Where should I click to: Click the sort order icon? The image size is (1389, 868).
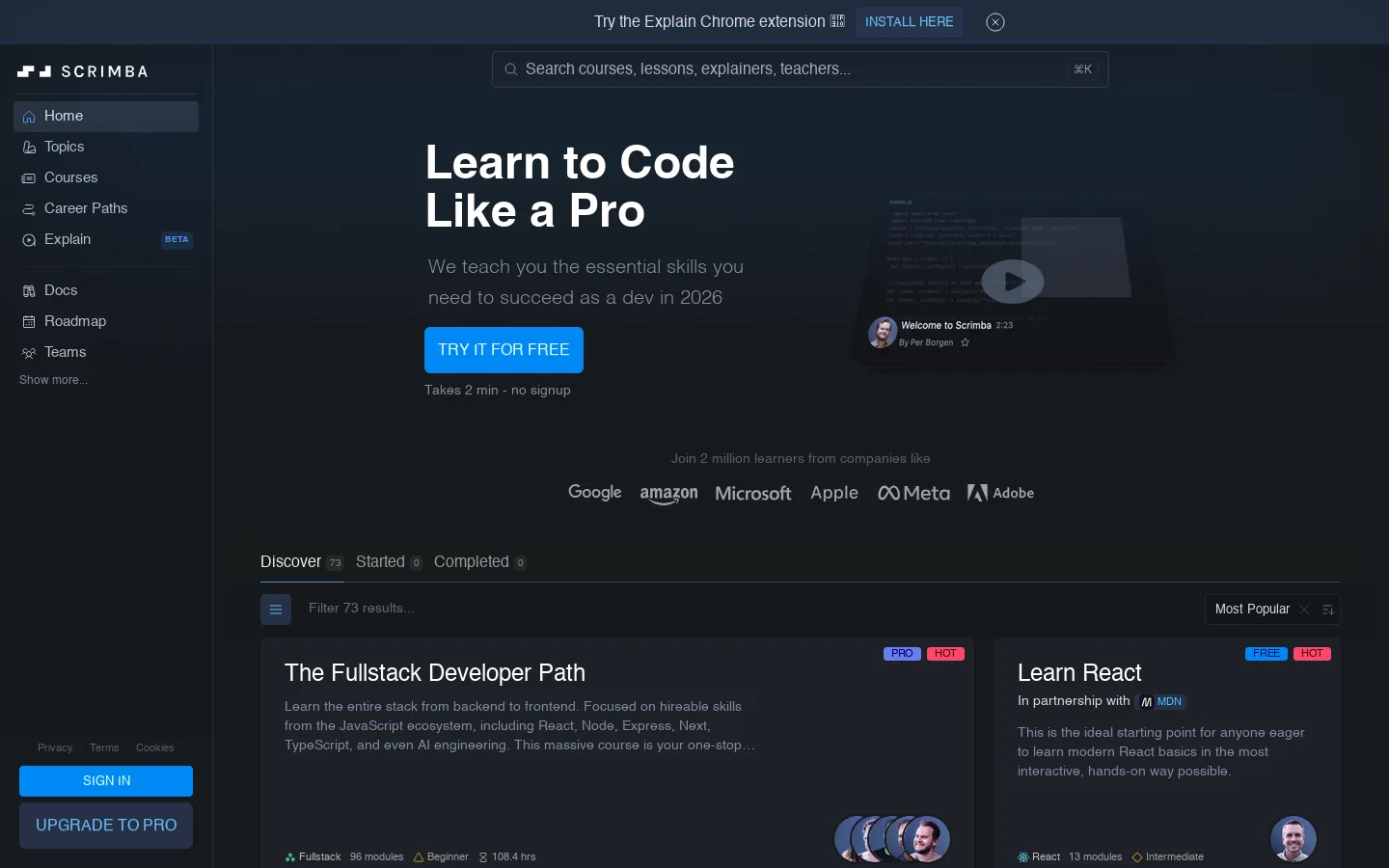1328,610
